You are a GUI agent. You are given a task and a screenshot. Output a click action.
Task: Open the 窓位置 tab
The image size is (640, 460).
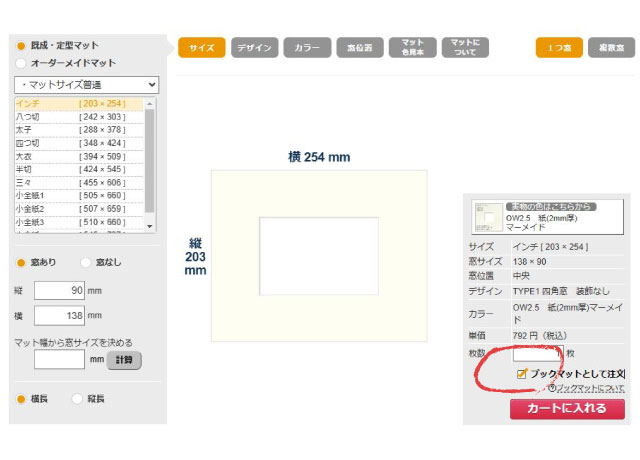point(360,48)
